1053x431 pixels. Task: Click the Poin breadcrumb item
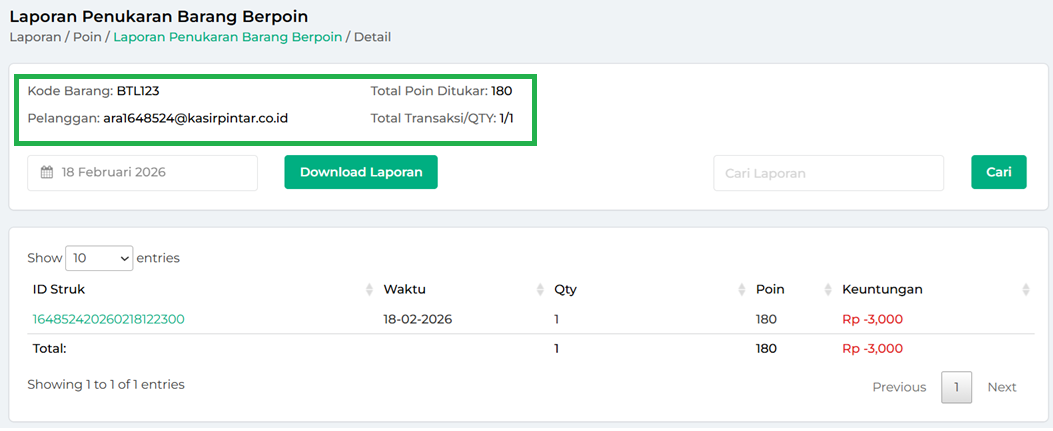(x=88, y=37)
